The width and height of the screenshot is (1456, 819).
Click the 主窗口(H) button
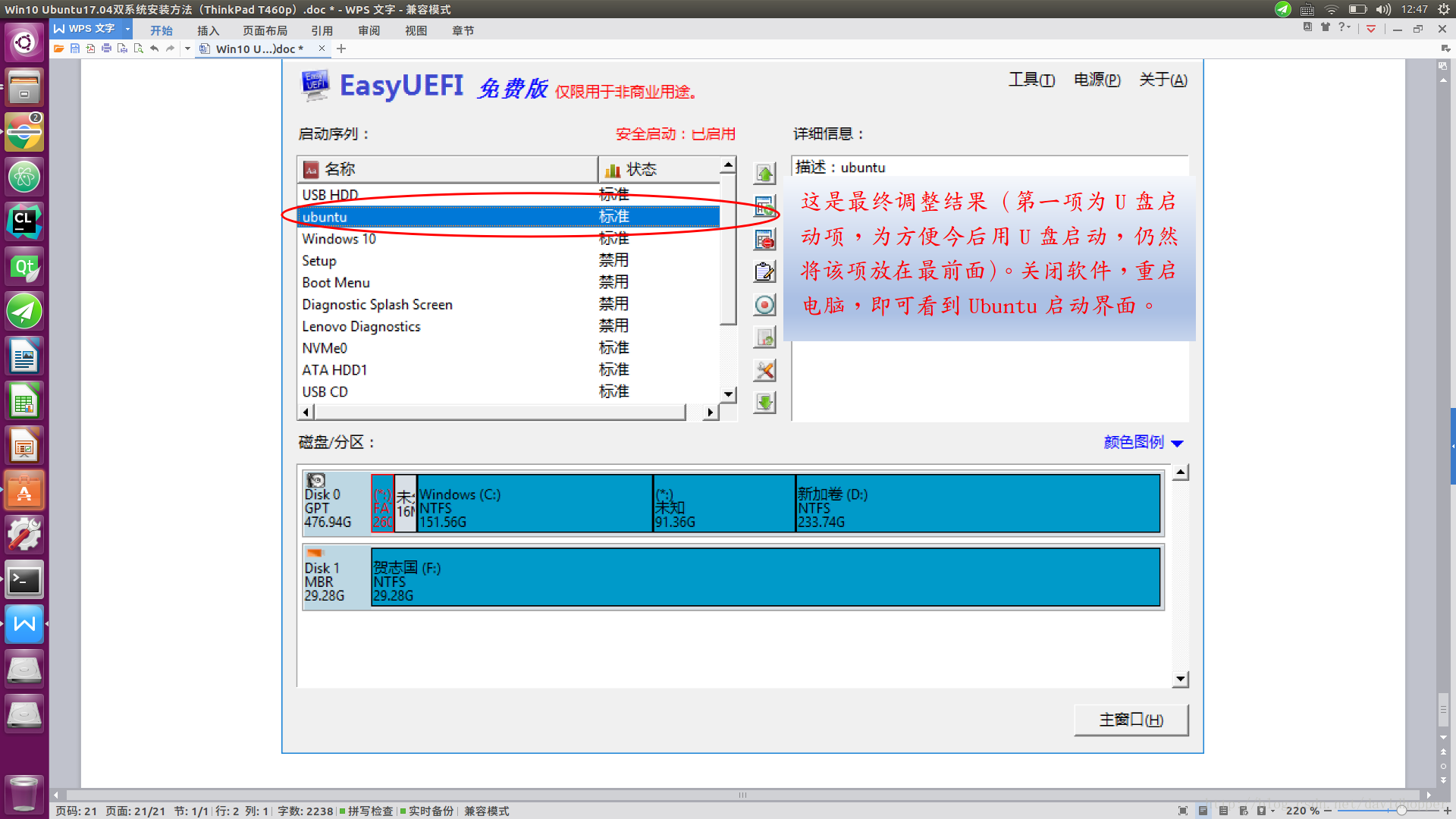pyautogui.click(x=1131, y=720)
